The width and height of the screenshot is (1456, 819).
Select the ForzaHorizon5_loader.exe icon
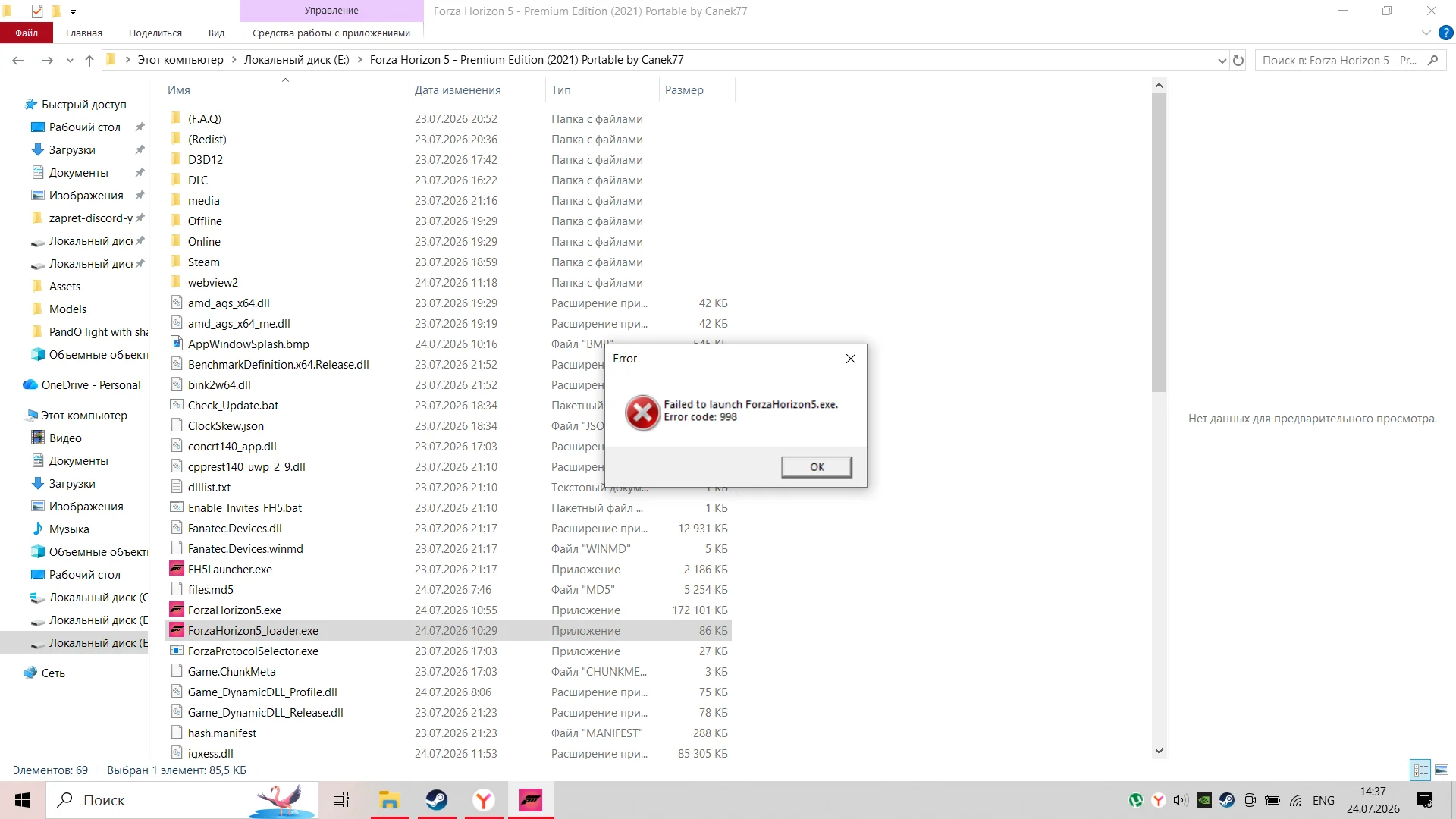click(177, 630)
